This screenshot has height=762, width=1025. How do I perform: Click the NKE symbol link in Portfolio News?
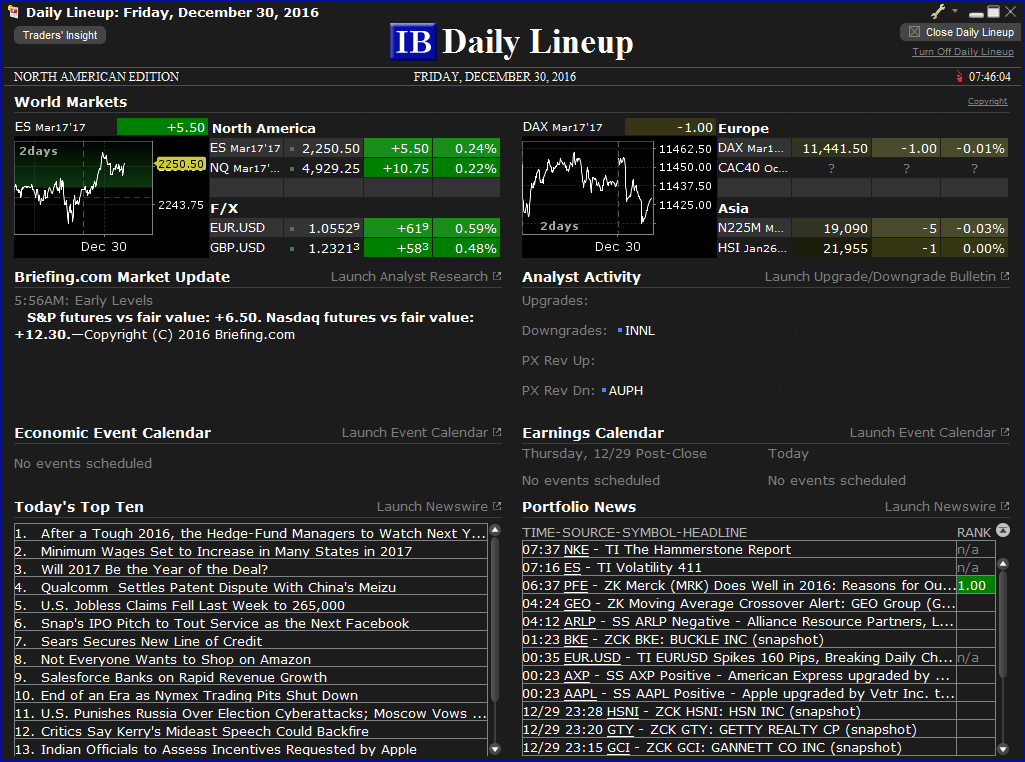tap(577, 550)
